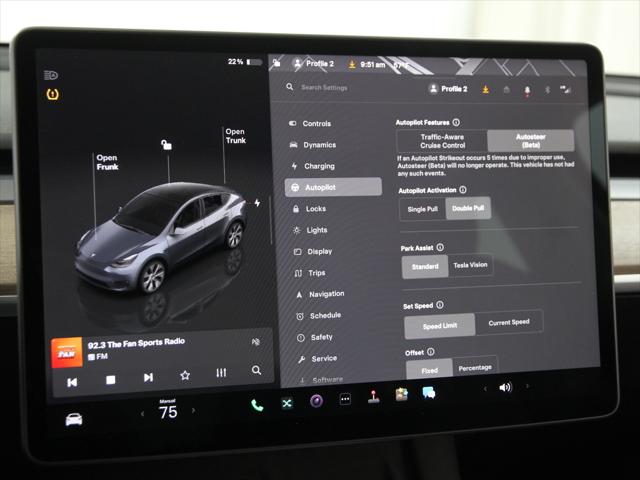Choose Fixed offset

coord(429,371)
